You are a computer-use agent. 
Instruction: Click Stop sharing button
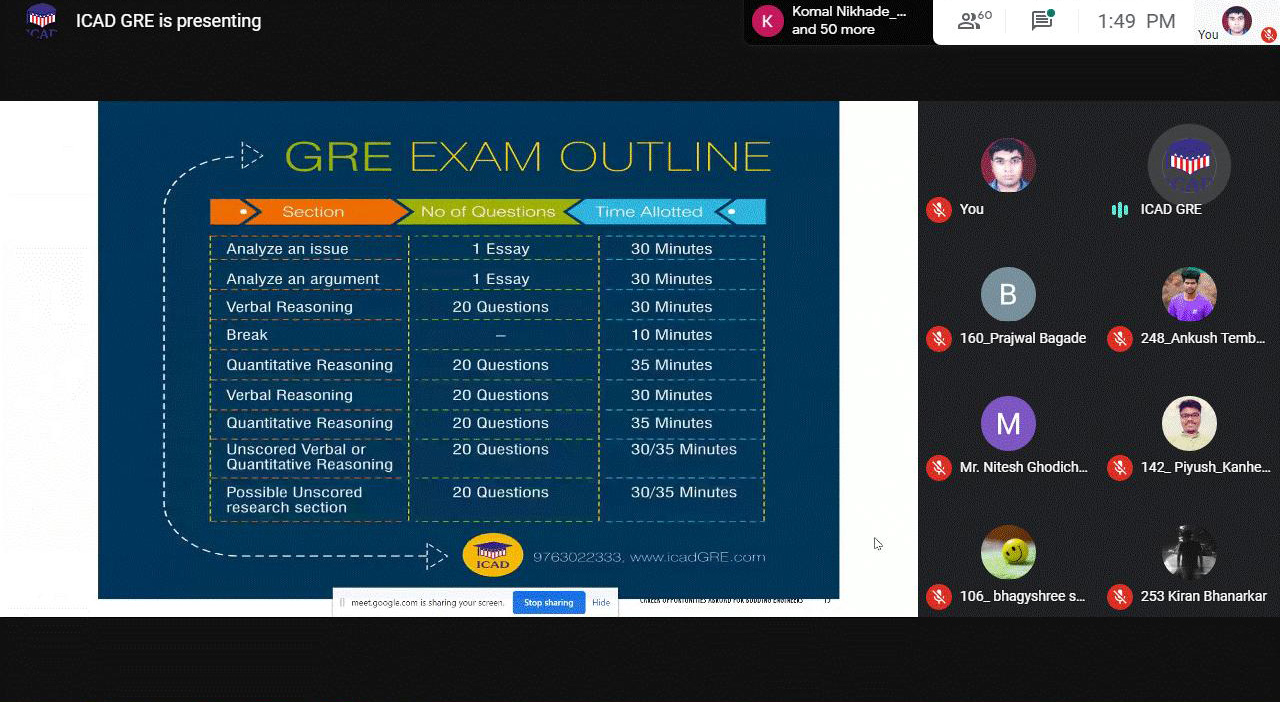coord(548,603)
